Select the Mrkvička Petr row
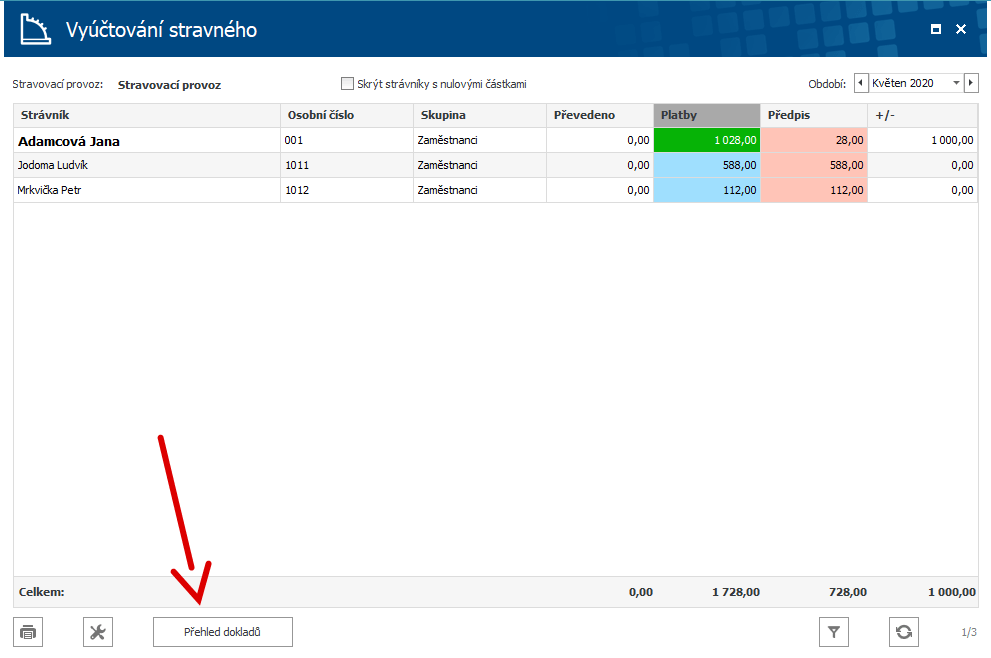 point(496,190)
